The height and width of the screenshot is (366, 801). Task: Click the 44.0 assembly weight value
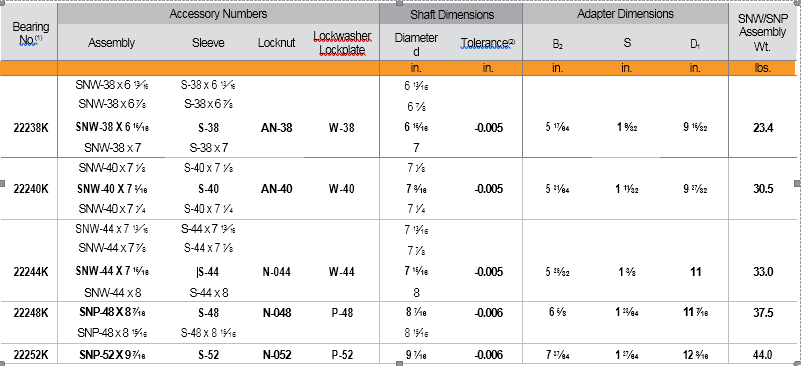tap(762, 355)
